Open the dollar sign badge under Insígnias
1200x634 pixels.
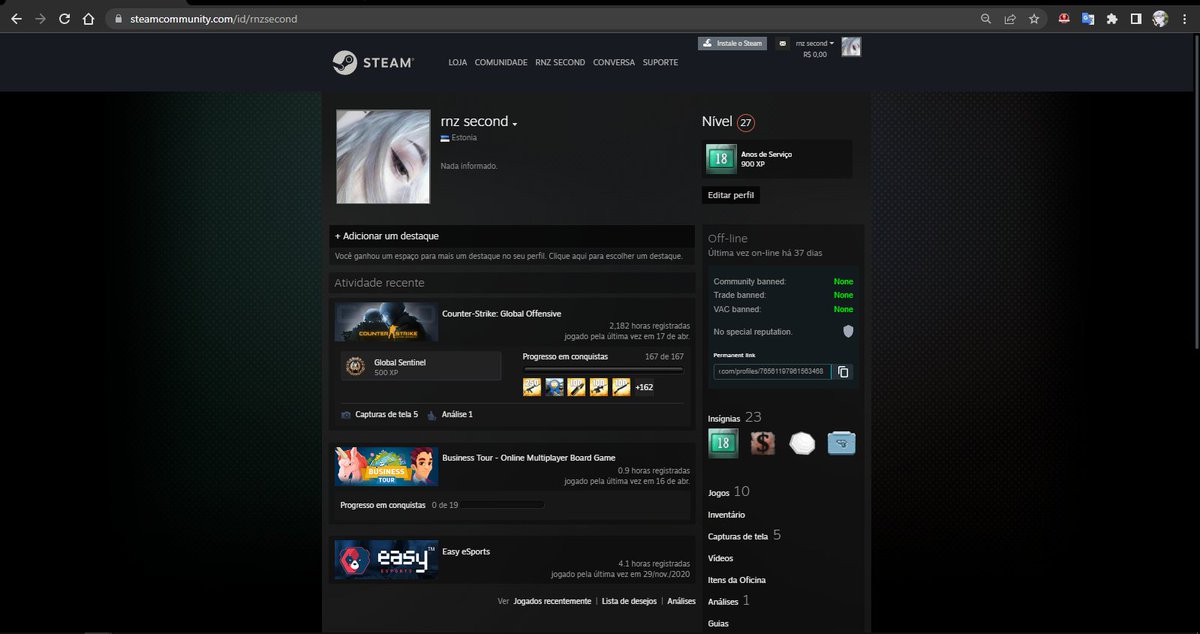pos(763,442)
